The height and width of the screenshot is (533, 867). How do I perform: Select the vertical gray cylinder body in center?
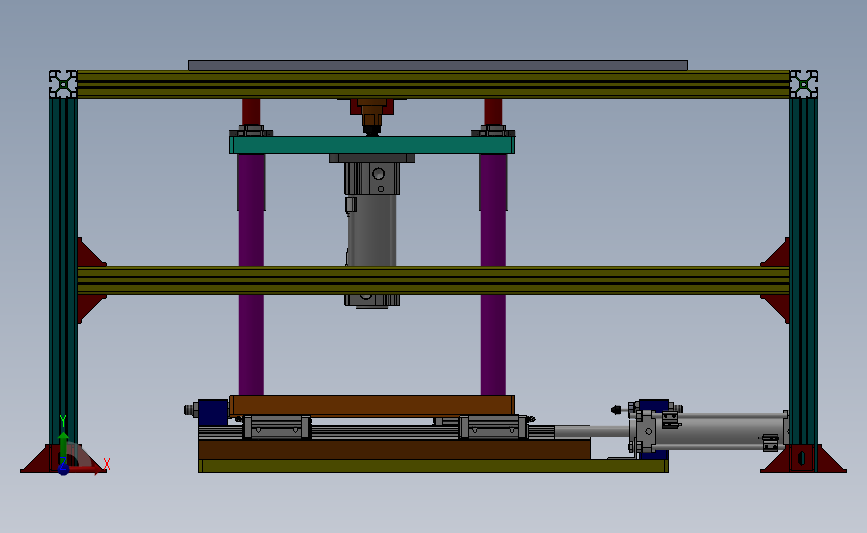(x=372, y=231)
